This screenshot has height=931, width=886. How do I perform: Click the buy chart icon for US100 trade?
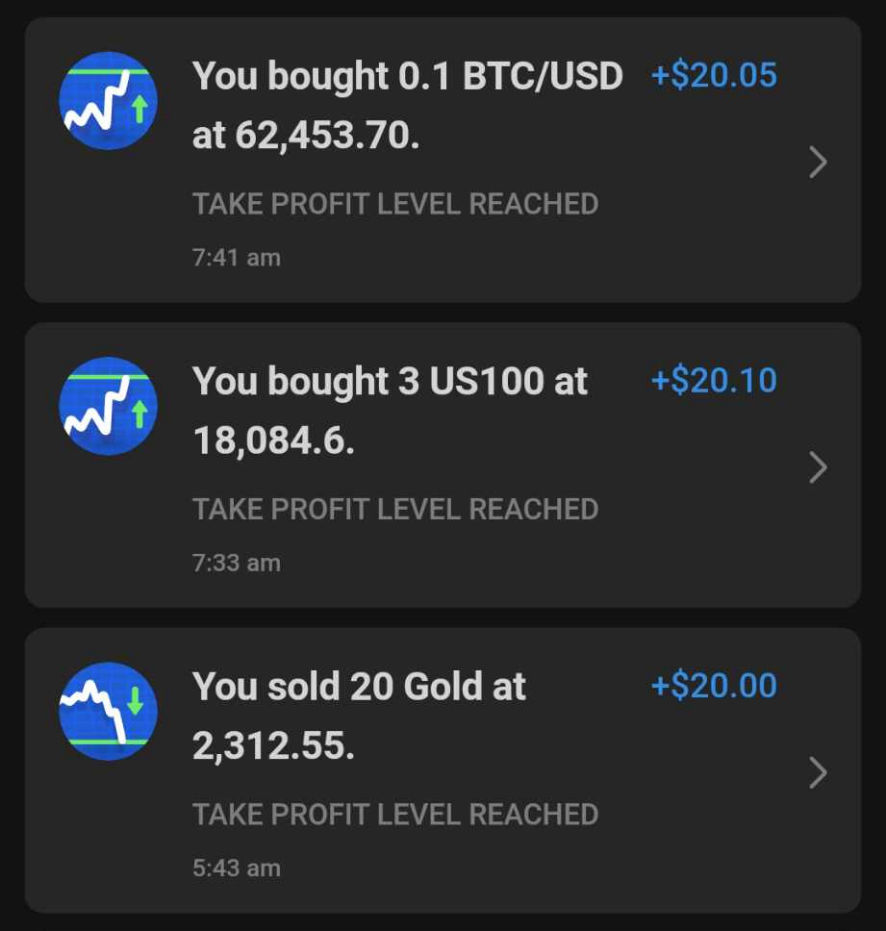click(x=108, y=406)
